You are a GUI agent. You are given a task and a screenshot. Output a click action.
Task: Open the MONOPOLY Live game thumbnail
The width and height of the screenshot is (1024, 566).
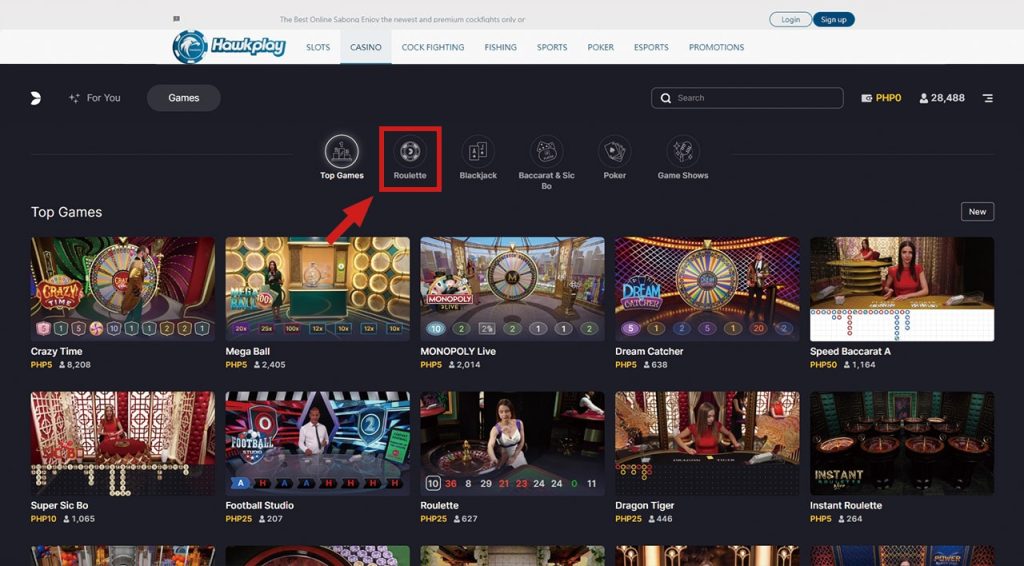click(513, 289)
